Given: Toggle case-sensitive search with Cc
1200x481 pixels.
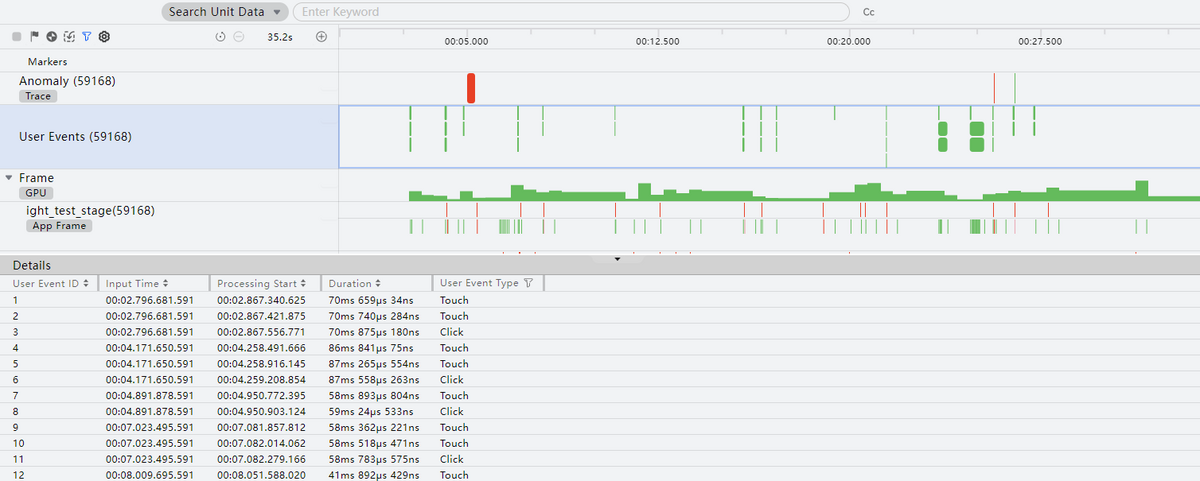Looking at the screenshot, I should click(868, 12).
